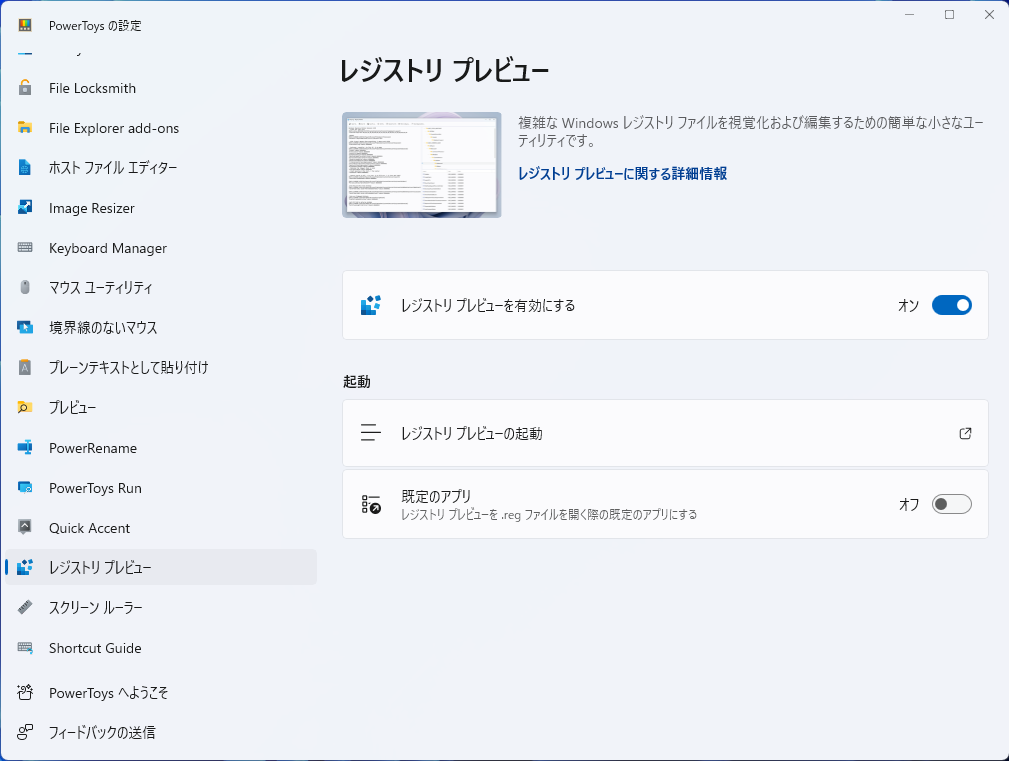
Task: Open レジストリ プレビューに関する詳細情報 link
Action: click(622, 175)
